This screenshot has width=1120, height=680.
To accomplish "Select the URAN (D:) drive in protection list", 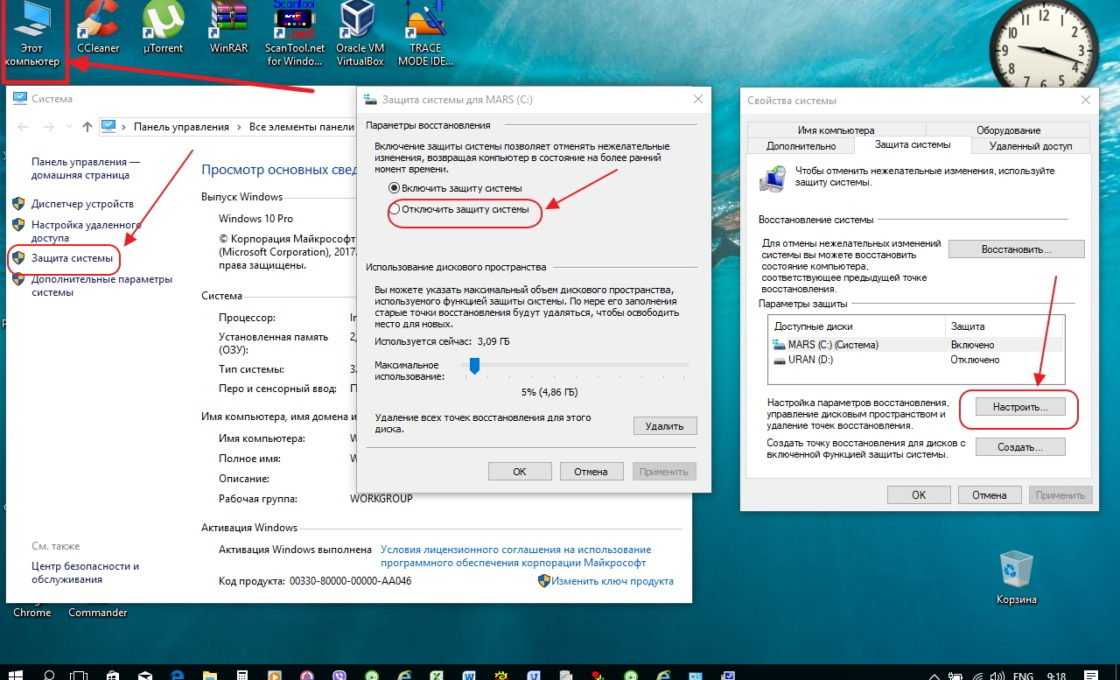I will pyautogui.click(x=810, y=360).
